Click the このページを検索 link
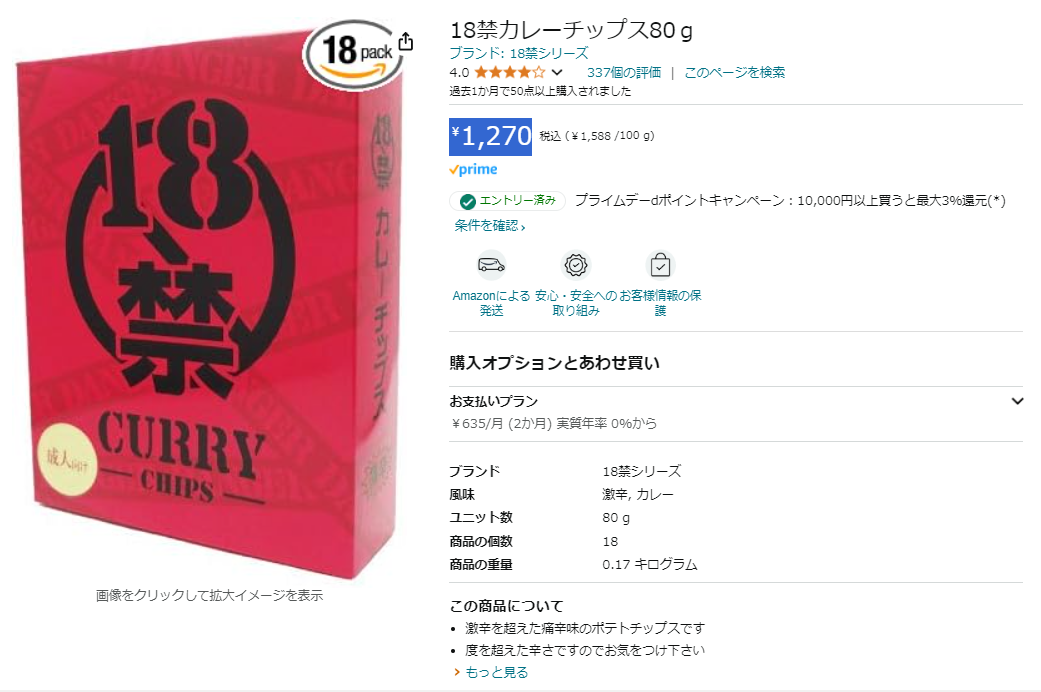 pos(734,72)
